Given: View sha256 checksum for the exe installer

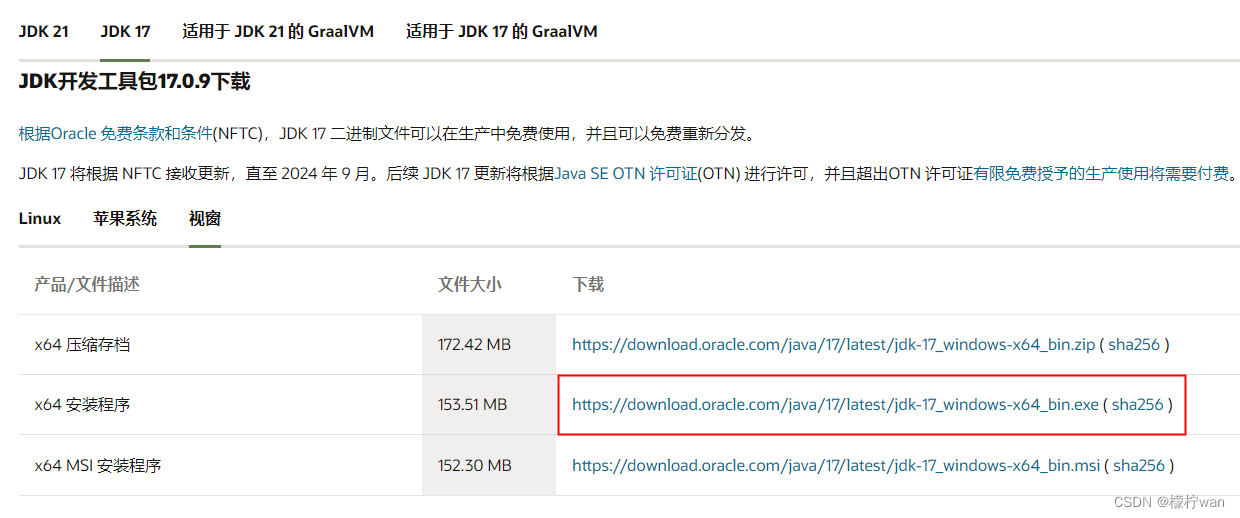Looking at the screenshot, I should pyautogui.click(x=1138, y=405).
